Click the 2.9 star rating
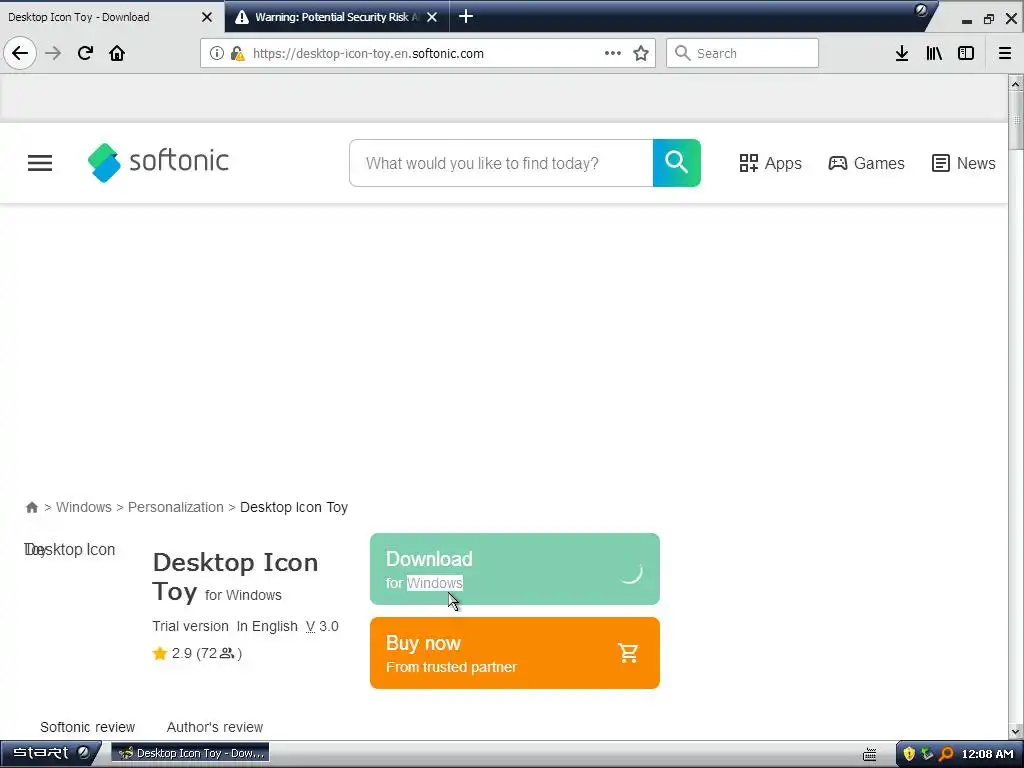Viewport: 1024px width, 768px height. click(197, 653)
